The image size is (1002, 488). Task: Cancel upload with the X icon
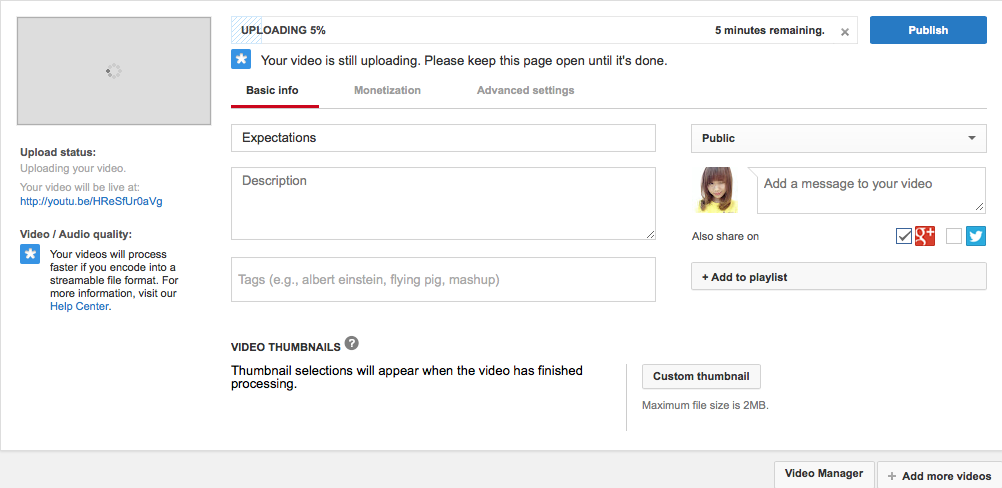coord(844,32)
